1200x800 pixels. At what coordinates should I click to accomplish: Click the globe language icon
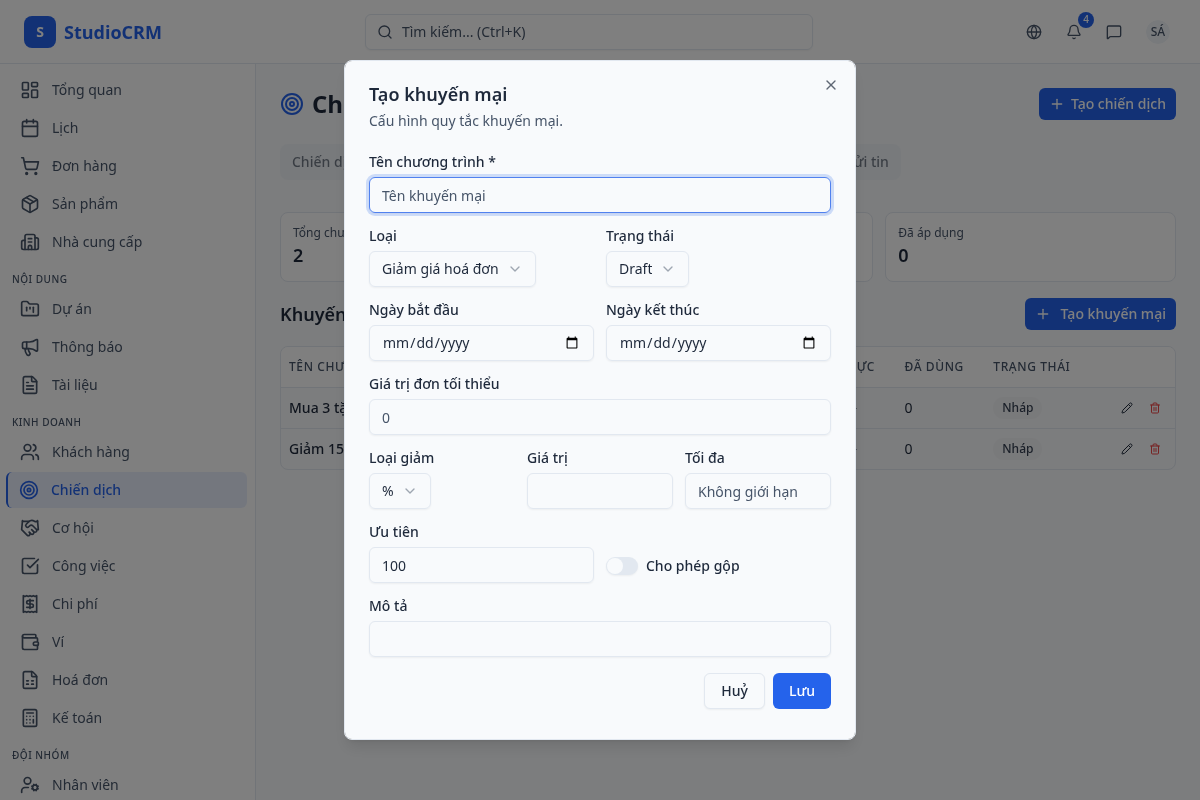(x=1034, y=32)
